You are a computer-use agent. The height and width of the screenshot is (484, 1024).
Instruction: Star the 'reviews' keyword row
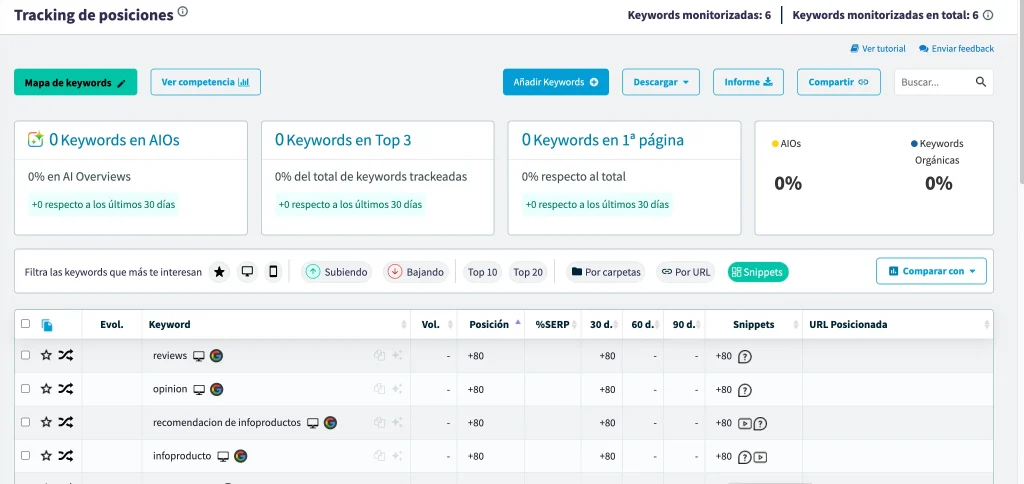46,356
